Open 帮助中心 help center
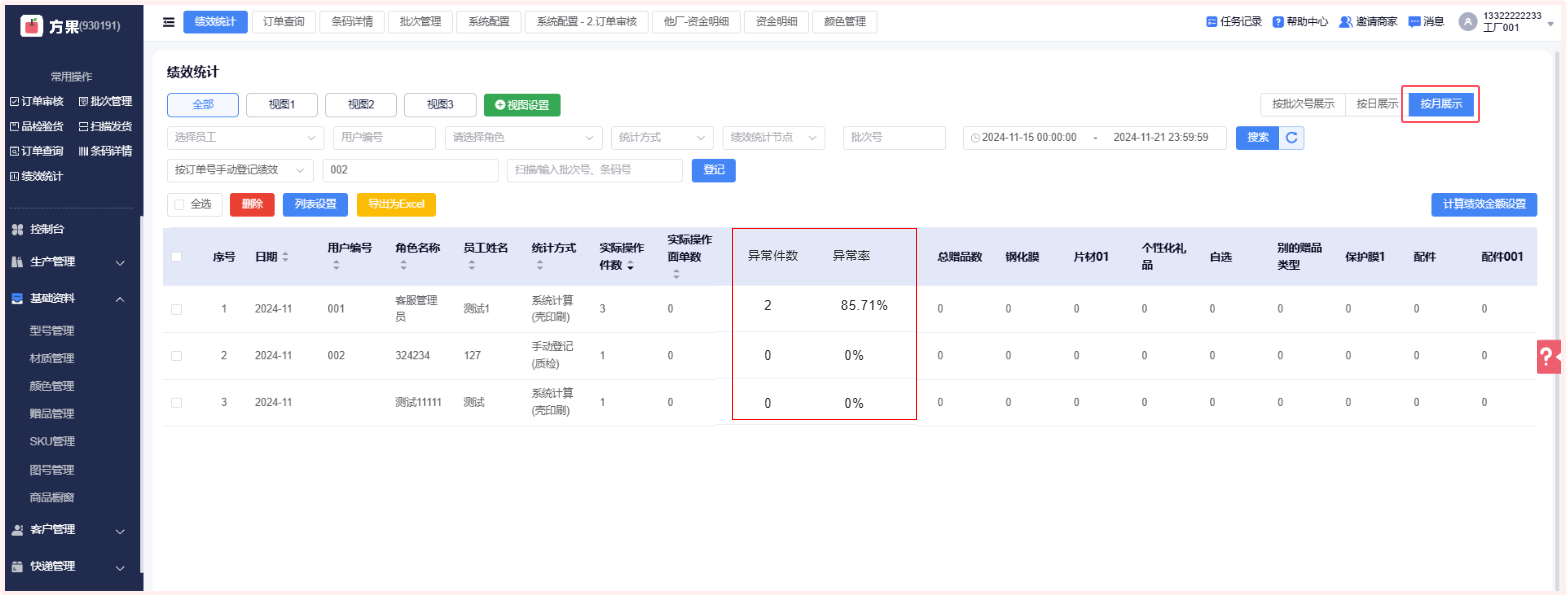Viewport: 1566px width, 595px height. click(1278, 22)
